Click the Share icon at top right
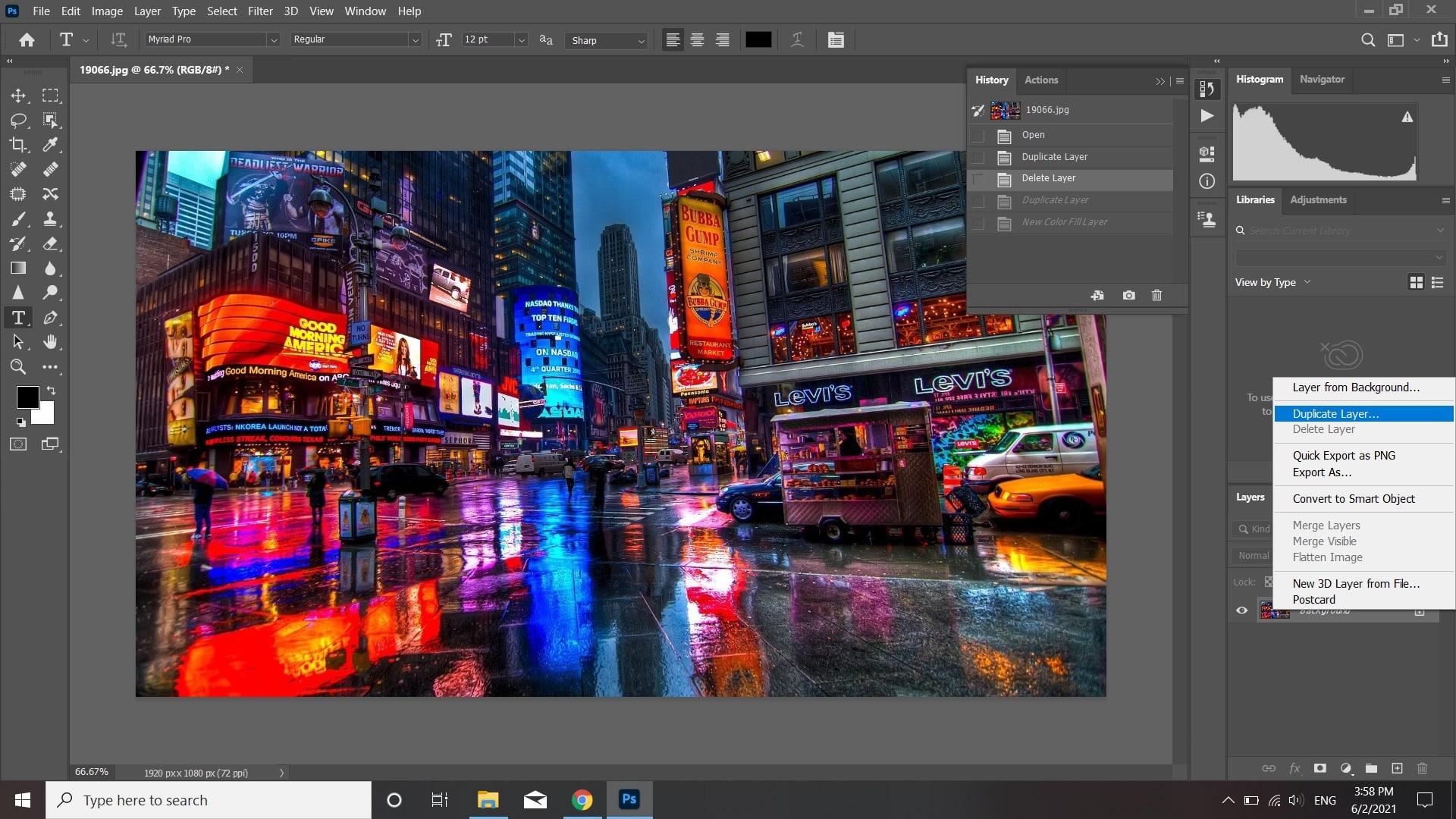1456x819 pixels. click(x=1439, y=39)
